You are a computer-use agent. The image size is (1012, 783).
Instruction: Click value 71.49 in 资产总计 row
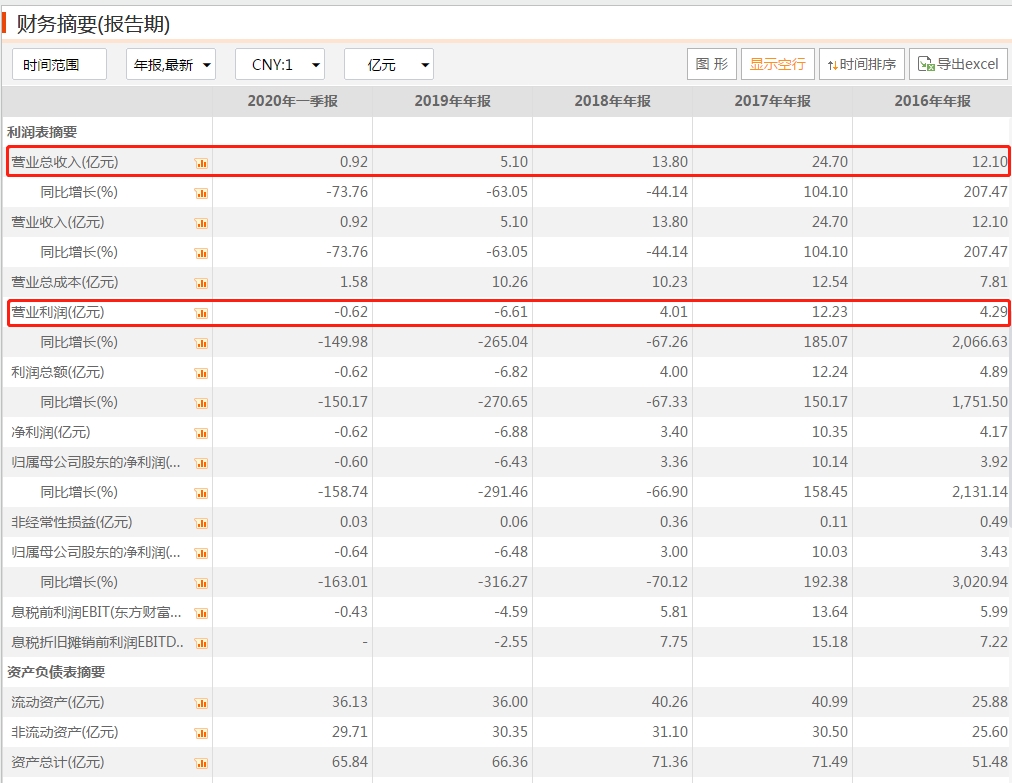click(829, 762)
